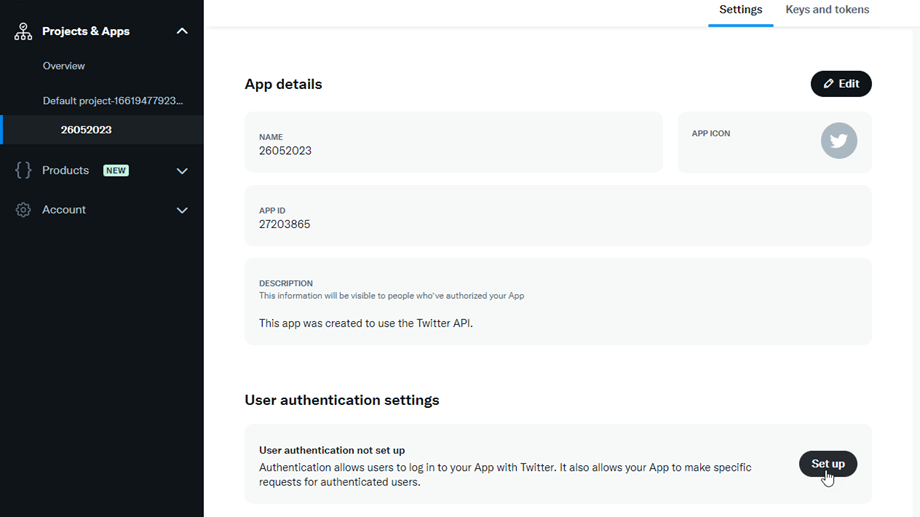Viewport: 920px width, 517px height.
Task: Select the Default project-16619477923 item
Action: coord(113,101)
